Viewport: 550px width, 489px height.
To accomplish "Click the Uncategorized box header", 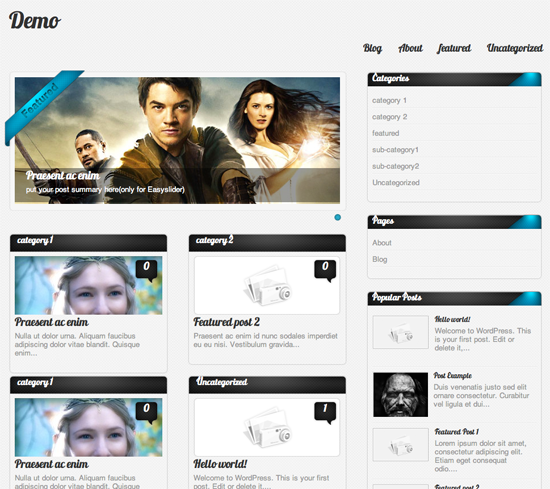I will pyautogui.click(x=267, y=384).
